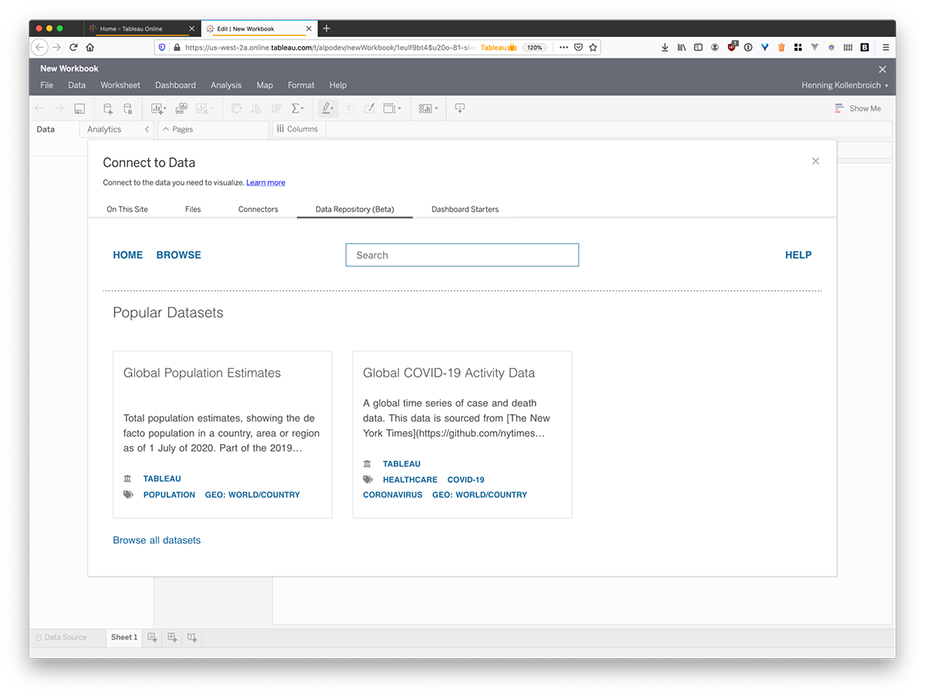Click the BROWSE link
The image size is (925, 697).
coord(179,255)
